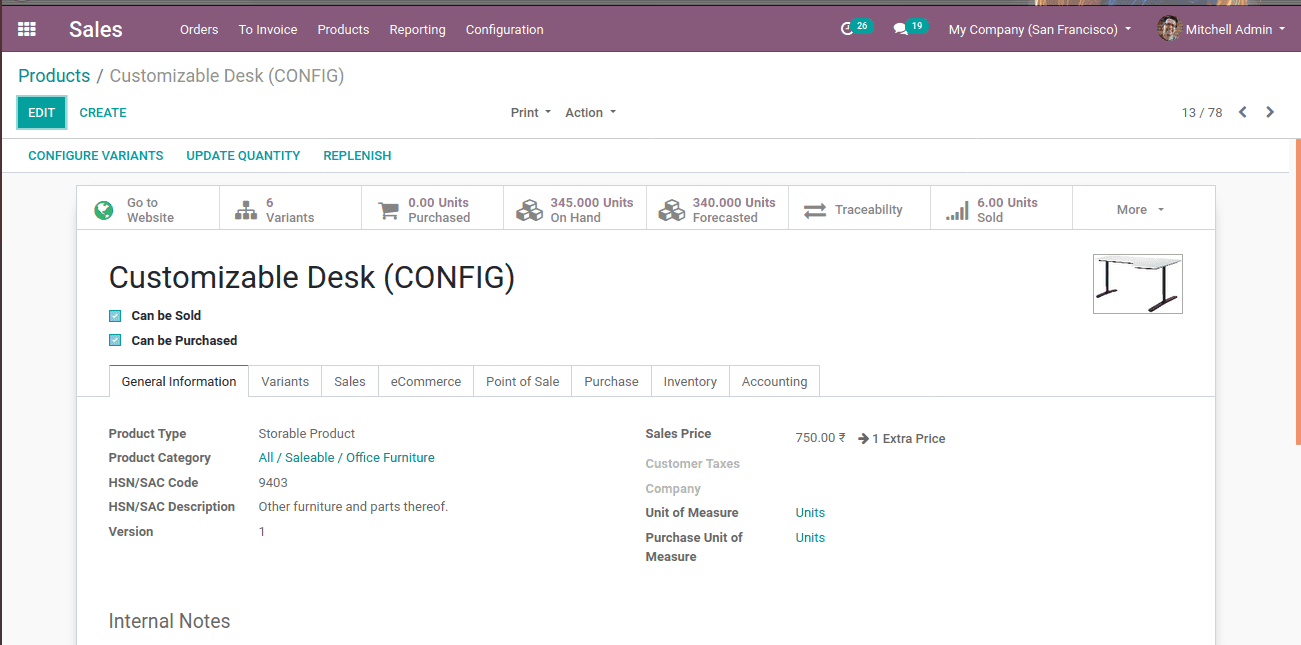Click the Storable Product value
Viewport: 1301px width, 645px height.
307,434
